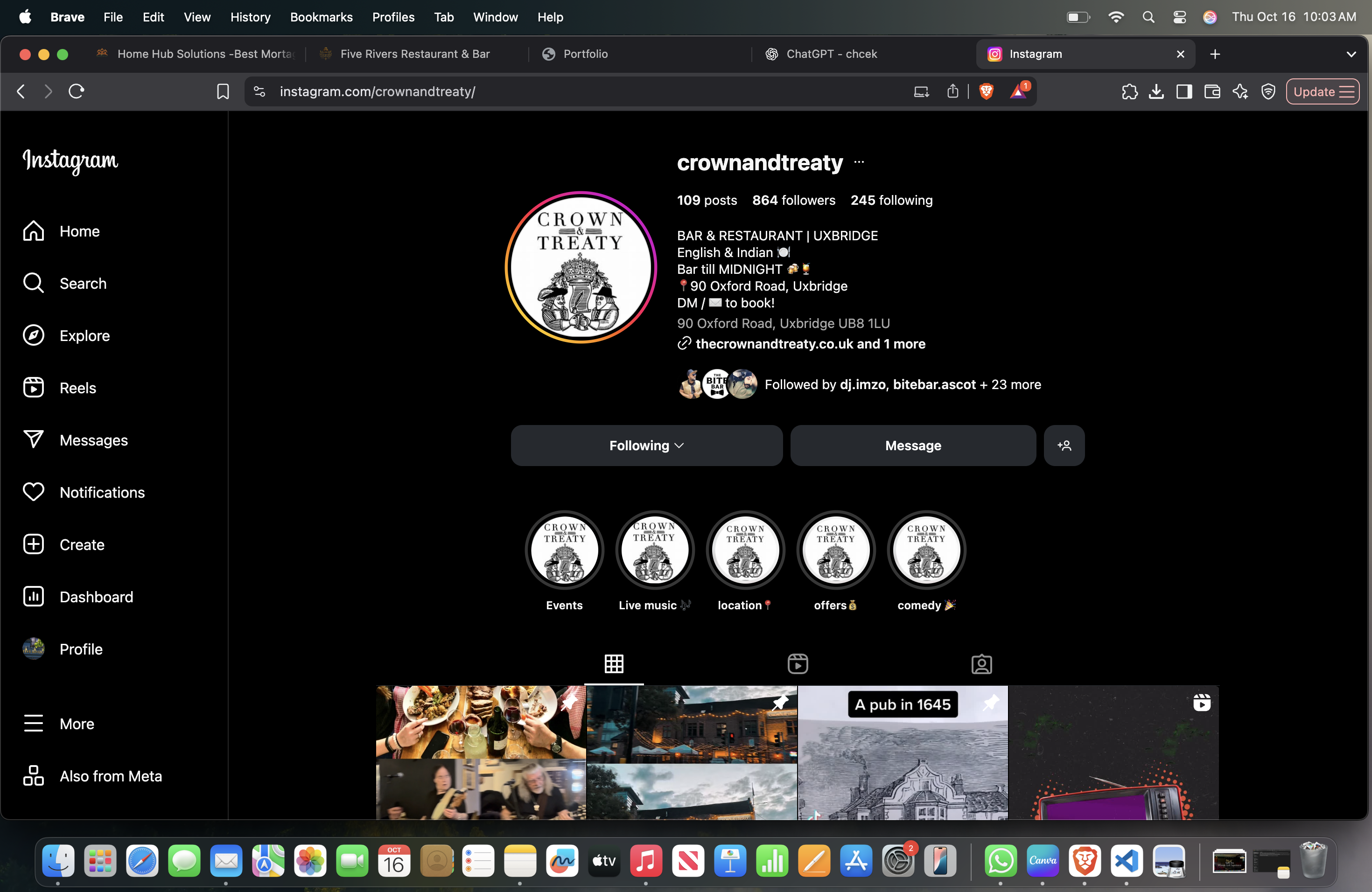Switch to the profile Reels tab

point(797,664)
